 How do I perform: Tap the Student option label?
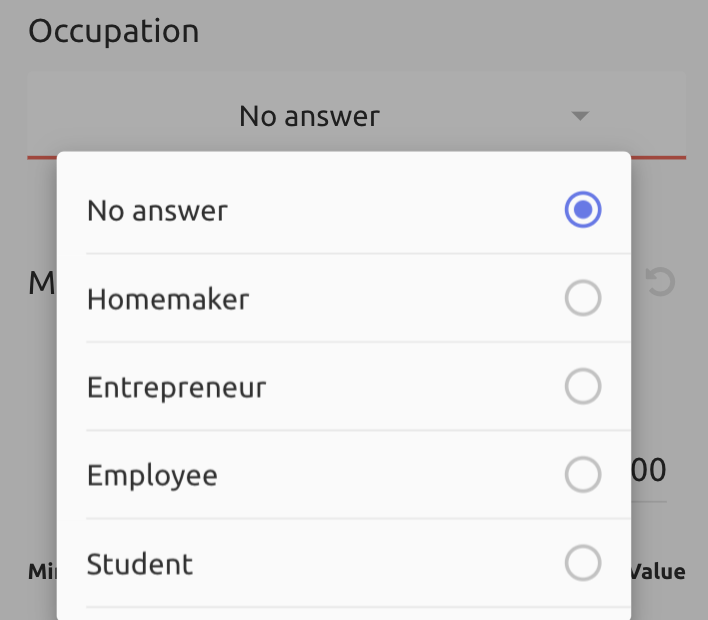tap(140, 564)
